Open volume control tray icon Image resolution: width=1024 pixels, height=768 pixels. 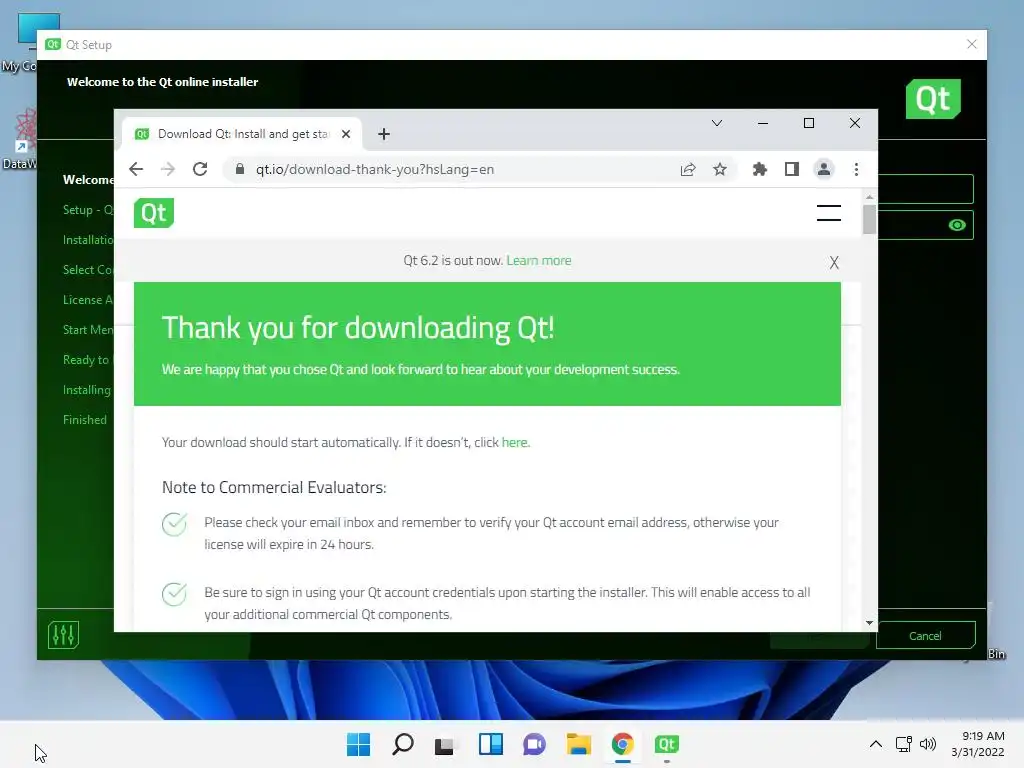click(x=927, y=744)
